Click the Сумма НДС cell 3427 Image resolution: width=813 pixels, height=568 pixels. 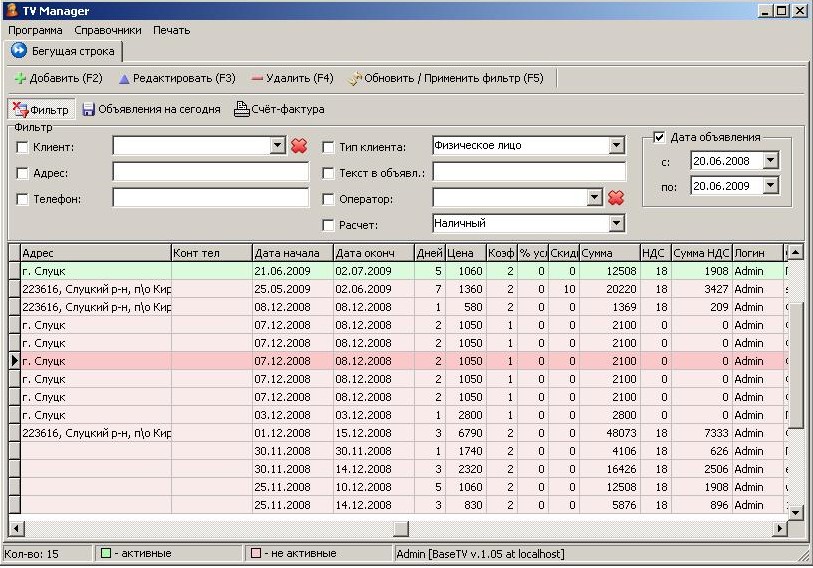tap(702, 289)
